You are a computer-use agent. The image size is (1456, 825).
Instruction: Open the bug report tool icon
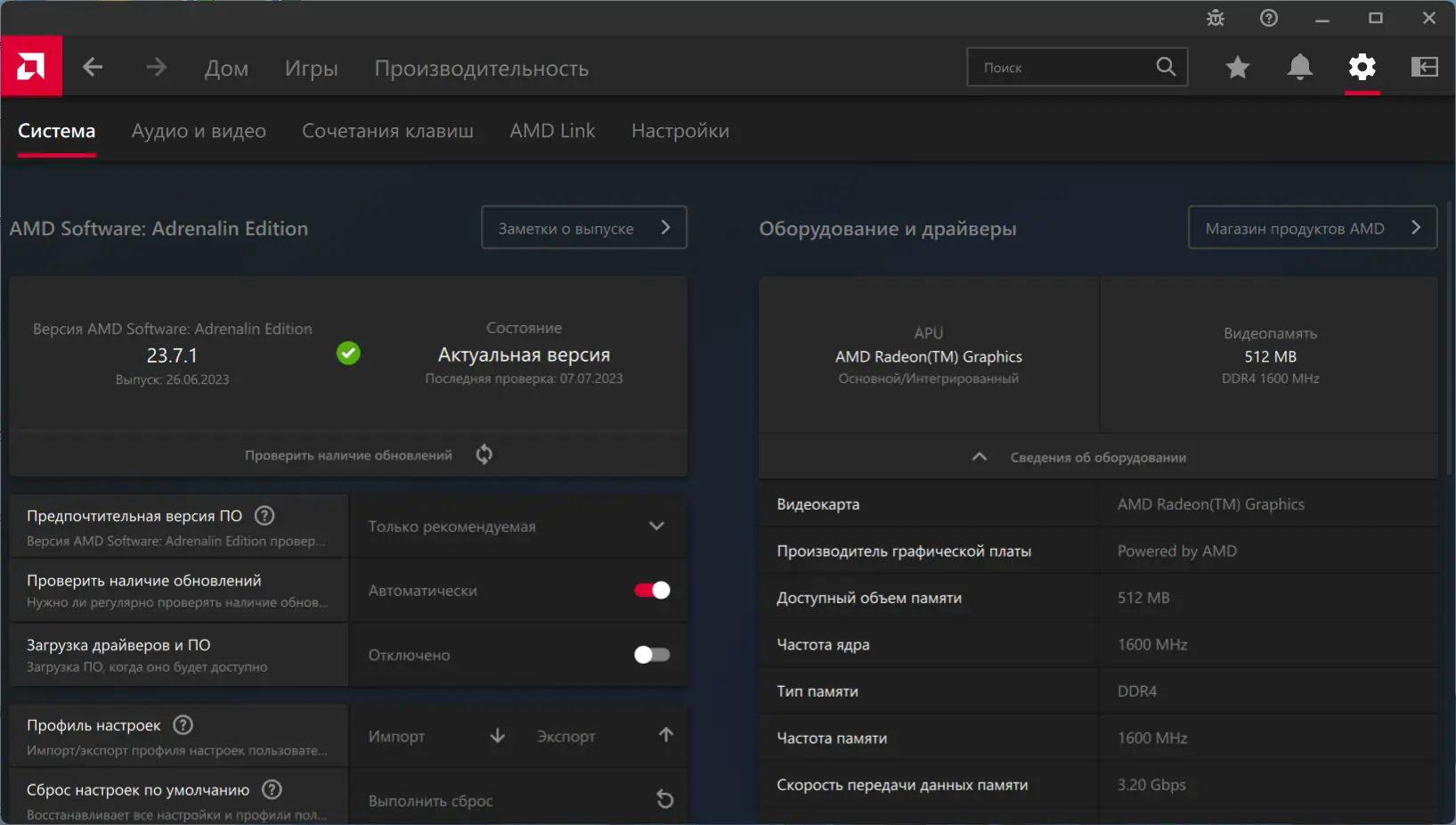[x=1216, y=19]
